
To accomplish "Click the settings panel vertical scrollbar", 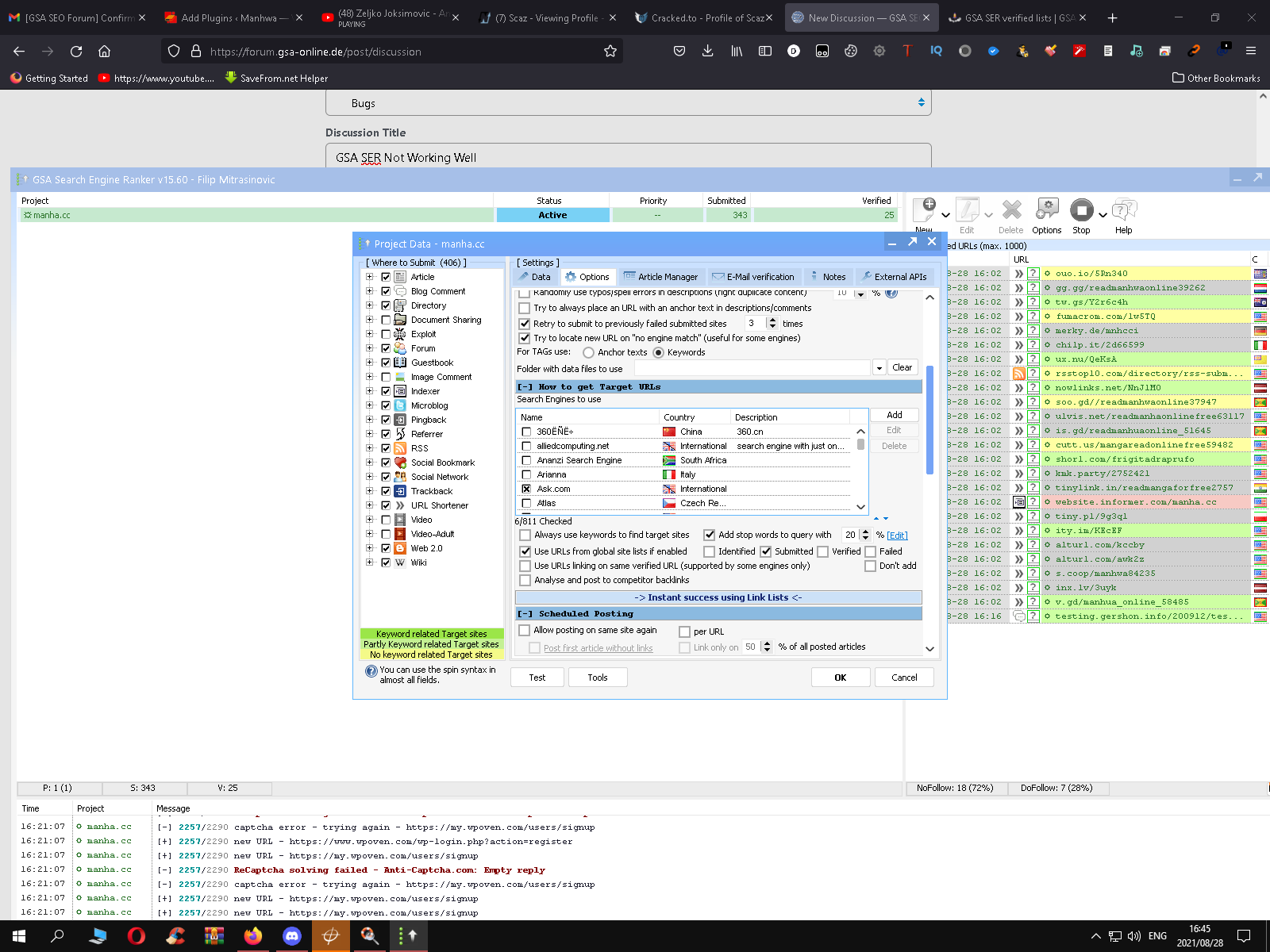I will tap(929, 419).
